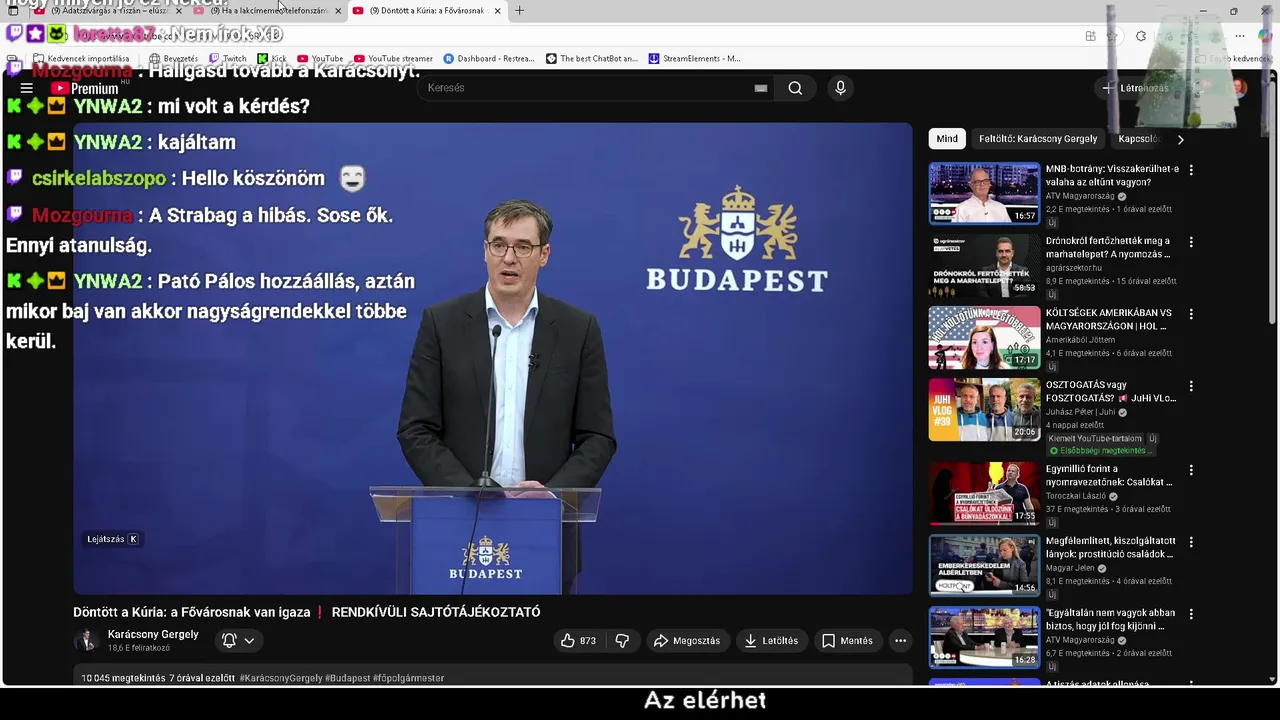Open options for the OSZTOGATÁS vagy FOSZTOGATÁS video
1280x720 pixels.
[1190, 386]
